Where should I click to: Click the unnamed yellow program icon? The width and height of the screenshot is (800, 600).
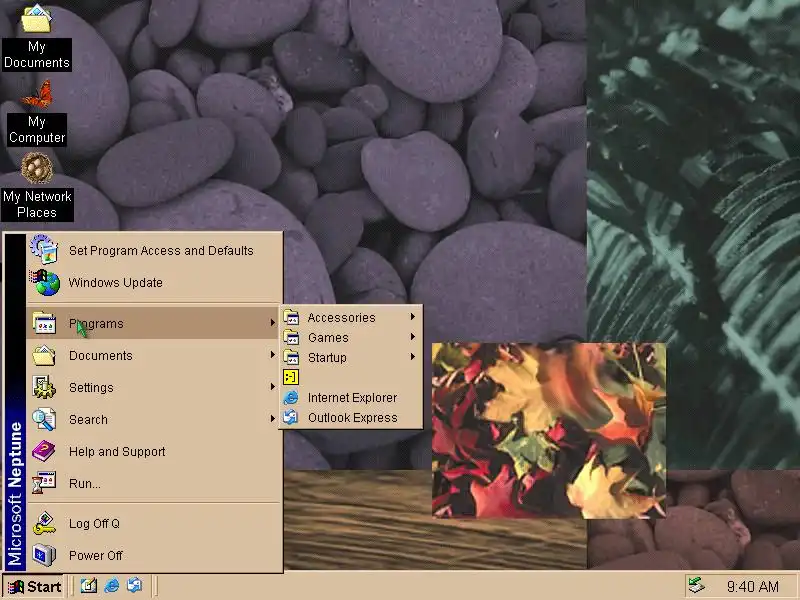pos(291,378)
